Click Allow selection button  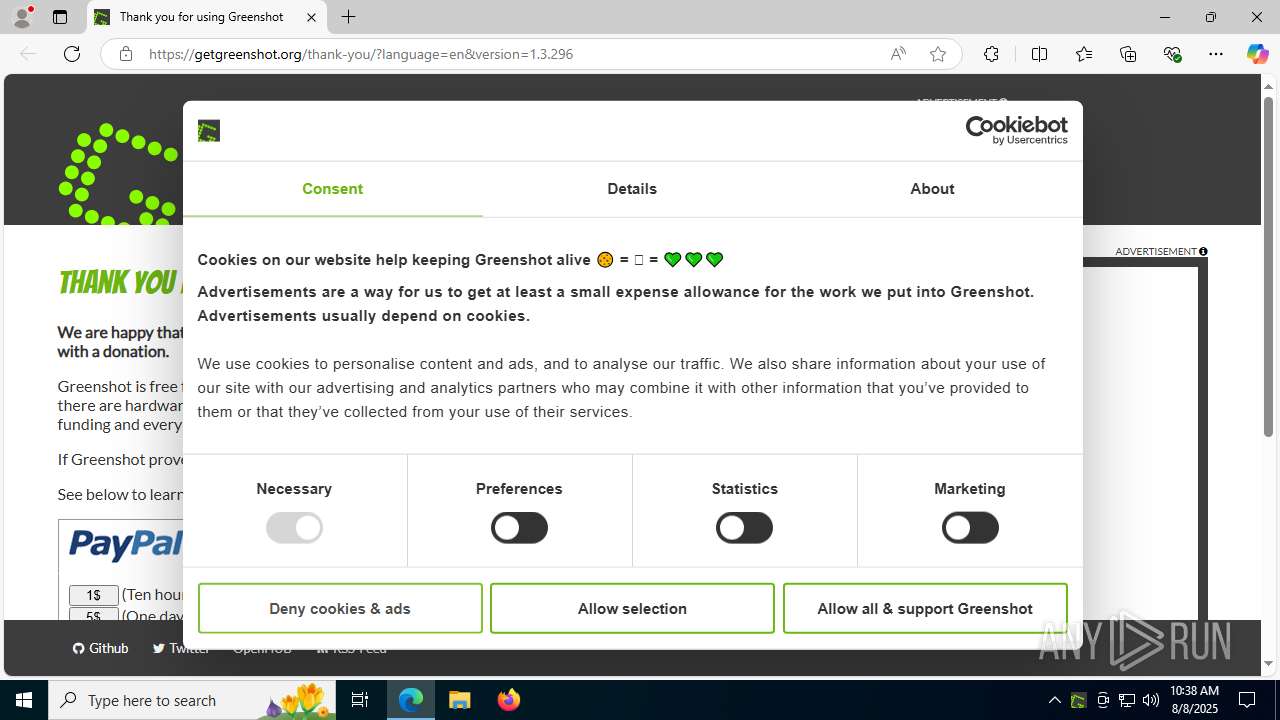(632, 608)
